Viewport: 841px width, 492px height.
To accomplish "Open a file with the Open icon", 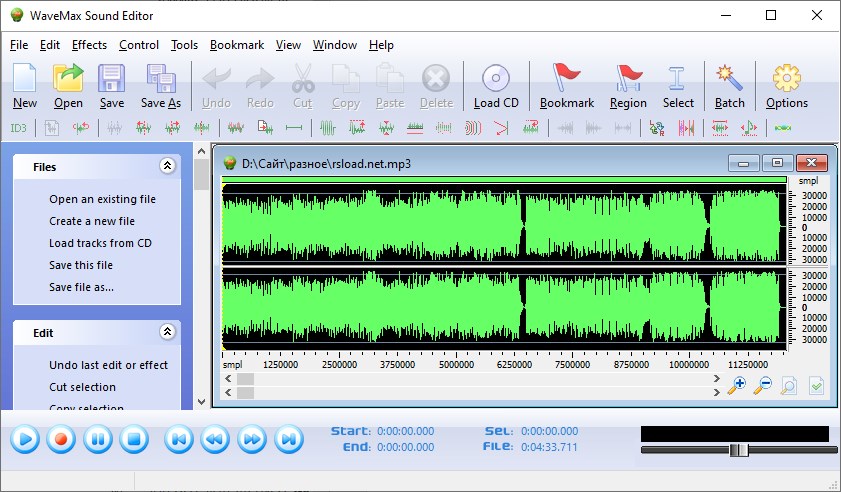I will (68, 78).
